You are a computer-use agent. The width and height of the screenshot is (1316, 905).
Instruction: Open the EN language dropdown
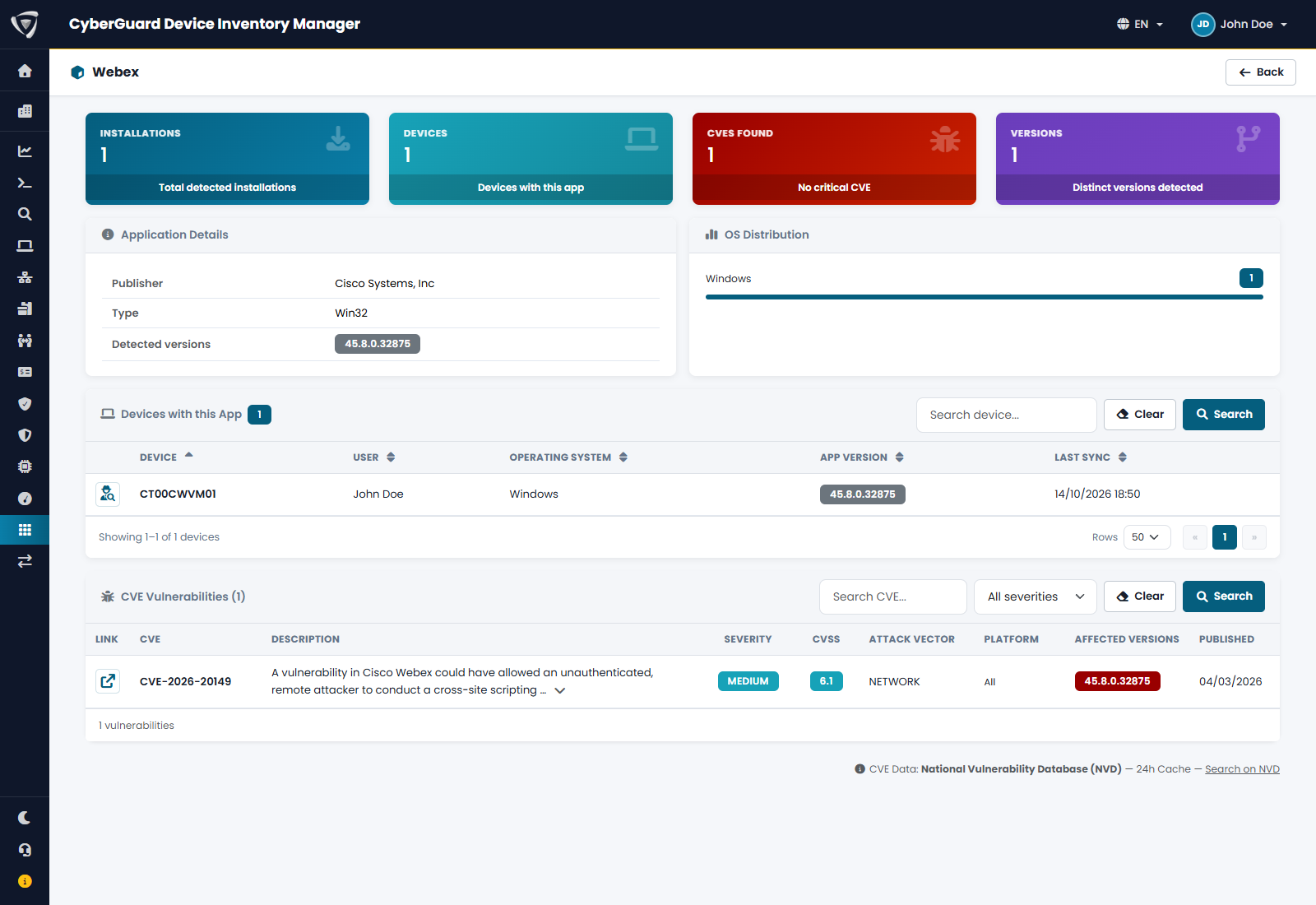pos(1140,24)
